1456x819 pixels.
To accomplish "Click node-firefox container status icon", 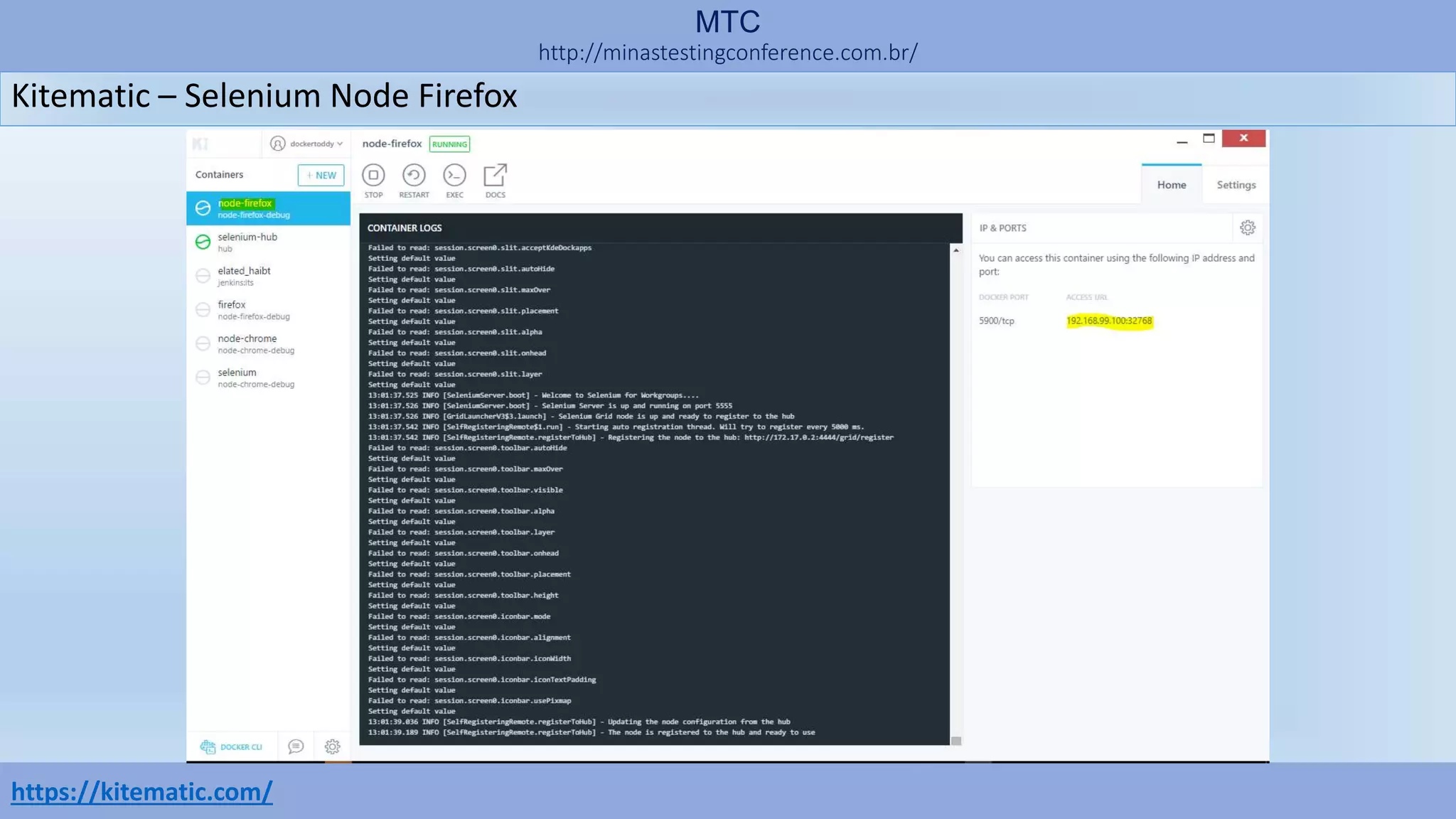I will (203, 208).
